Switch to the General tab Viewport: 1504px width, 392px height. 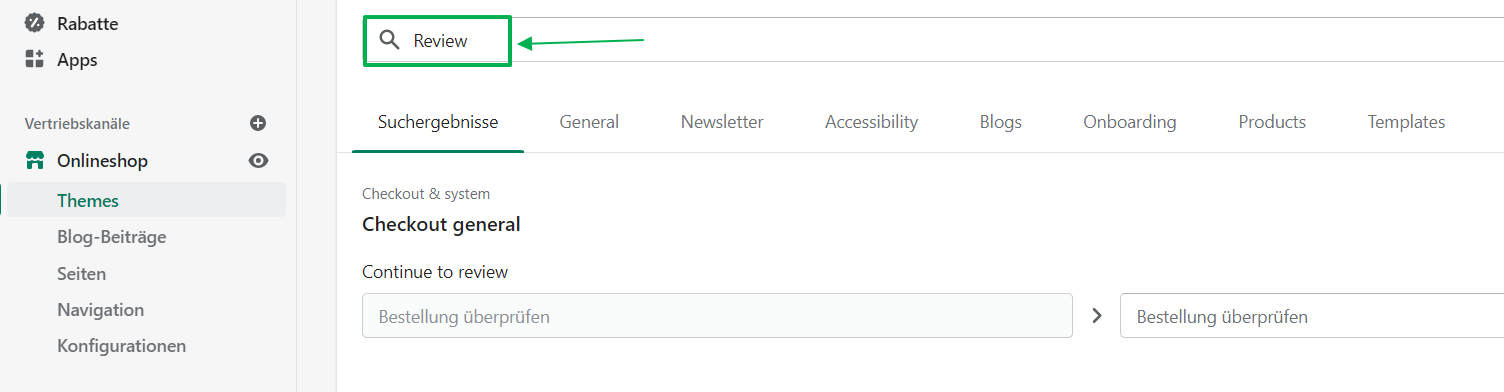click(x=589, y=122)
